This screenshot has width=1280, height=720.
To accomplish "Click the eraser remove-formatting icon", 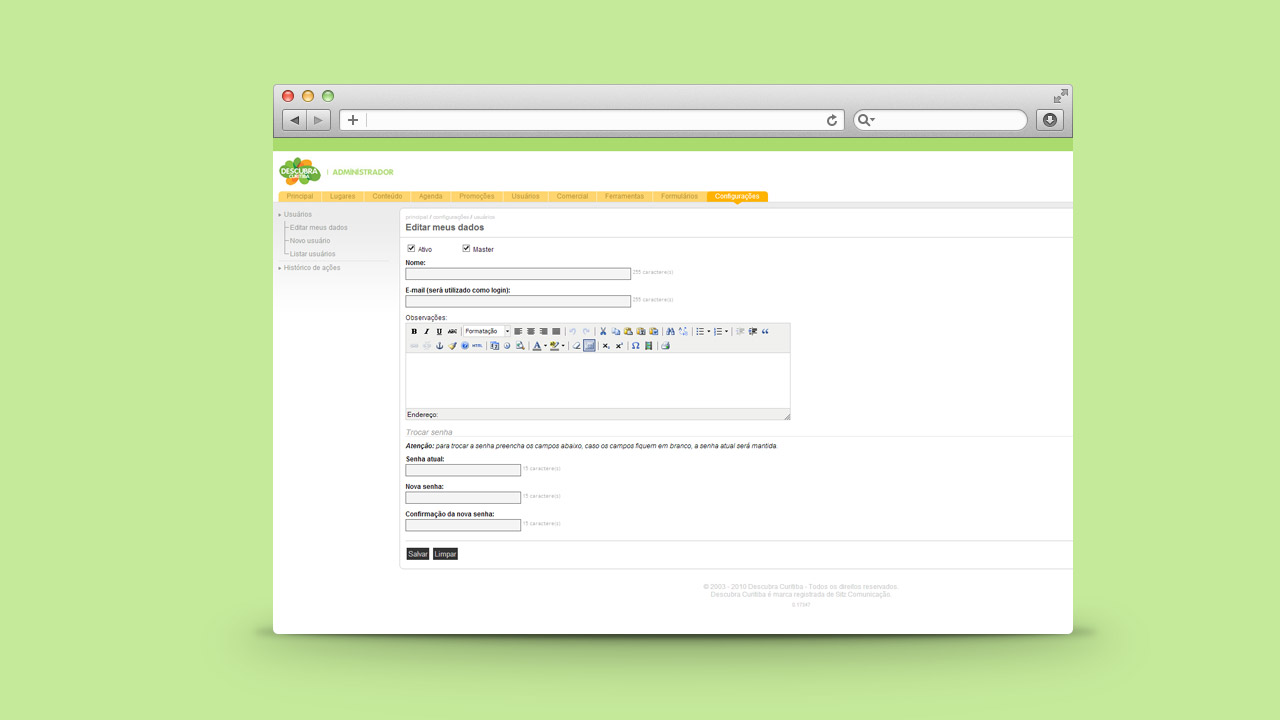I will 576,346.
